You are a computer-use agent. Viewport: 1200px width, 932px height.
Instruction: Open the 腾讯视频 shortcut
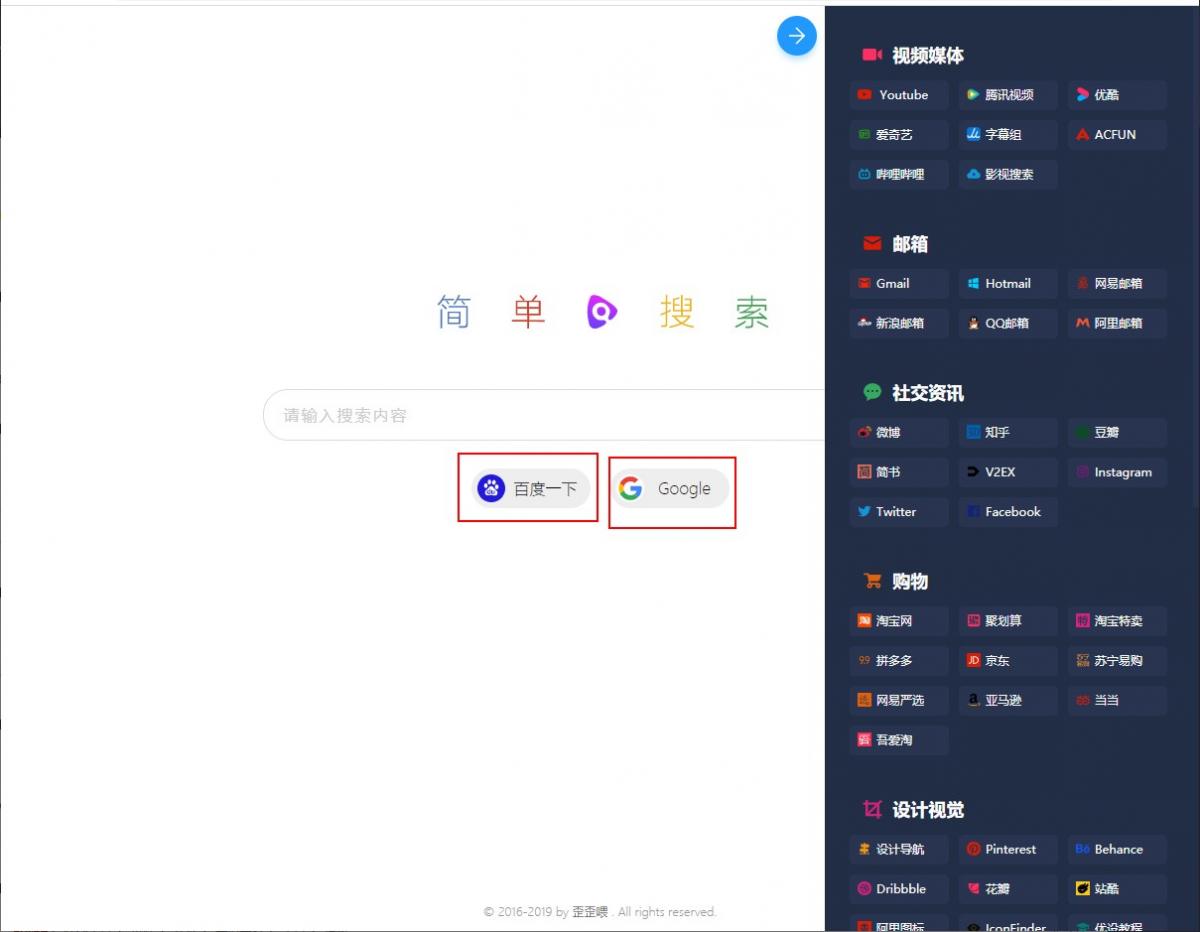click(x=1008, y=95)
